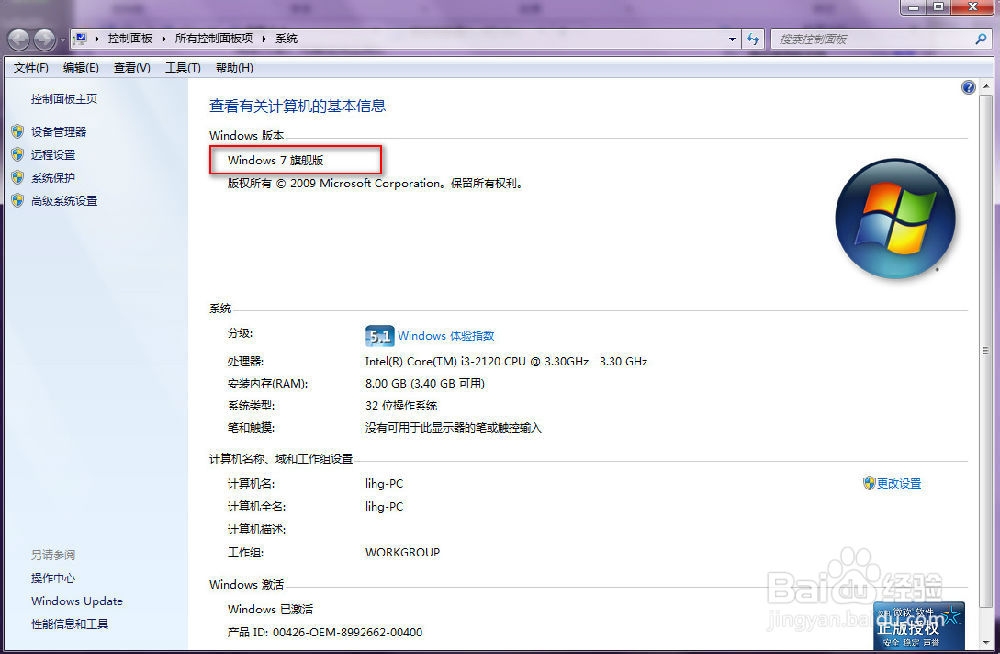Open the 编辑(E) menu

click(x=81, y=68)
